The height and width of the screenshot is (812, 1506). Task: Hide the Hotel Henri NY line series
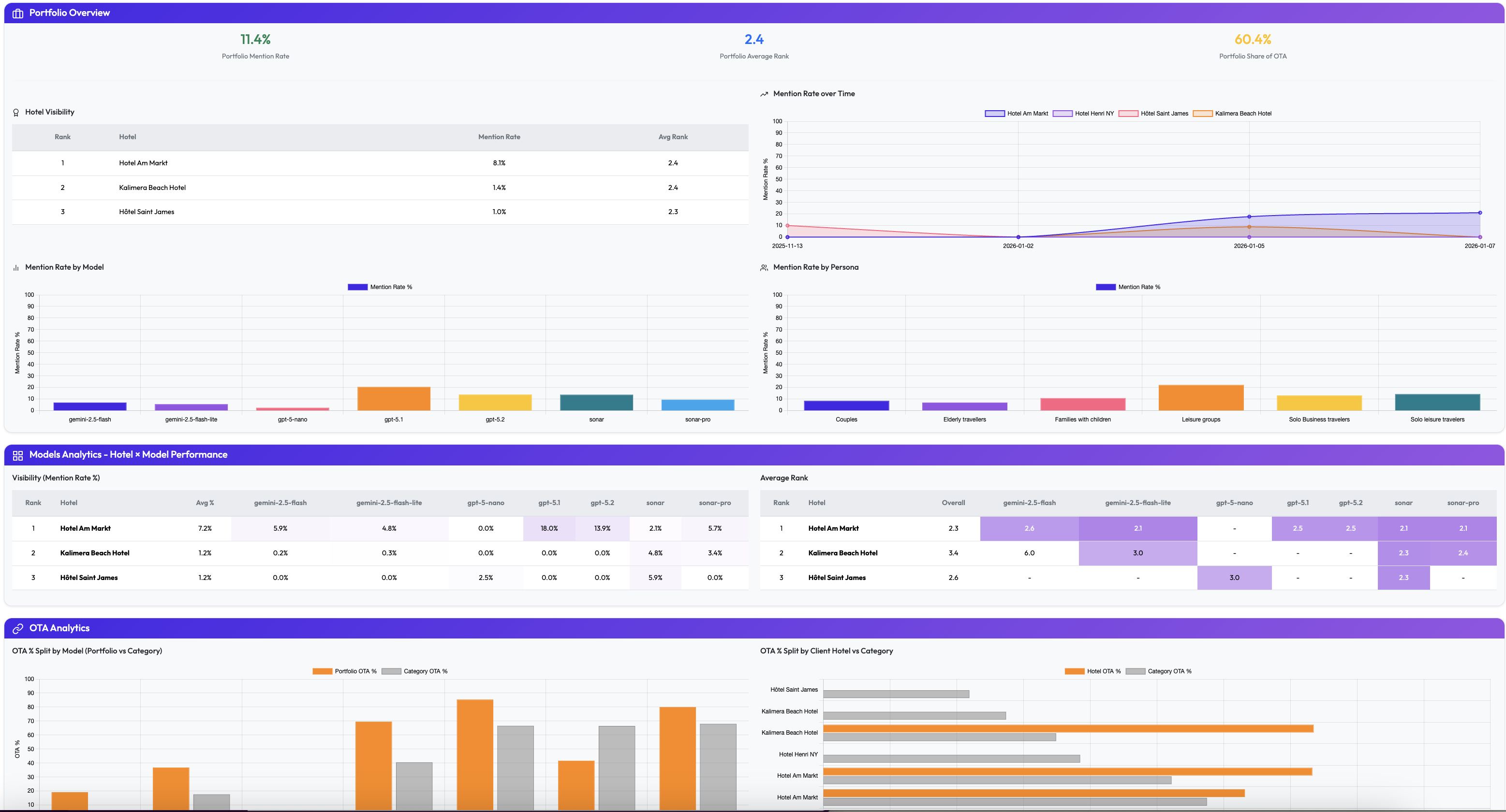pos(1083,114)
